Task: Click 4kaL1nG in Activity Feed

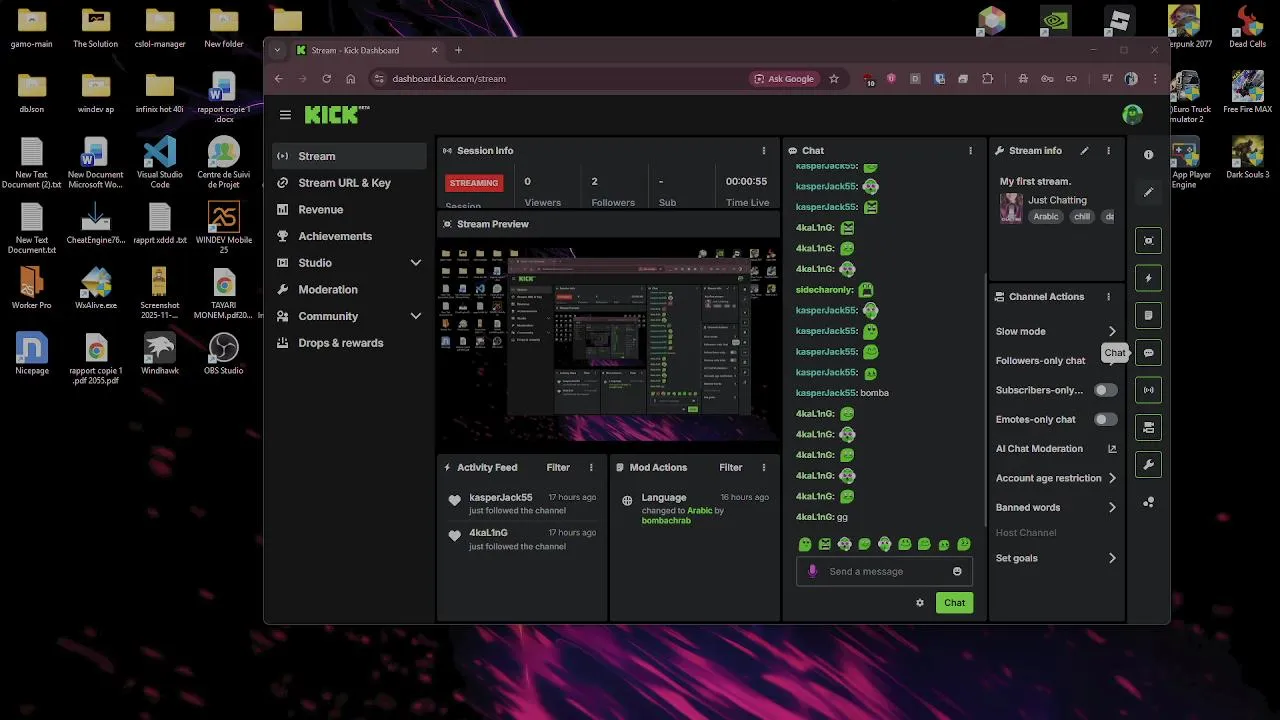Action: pyautogui.click(x=489, y=533)
